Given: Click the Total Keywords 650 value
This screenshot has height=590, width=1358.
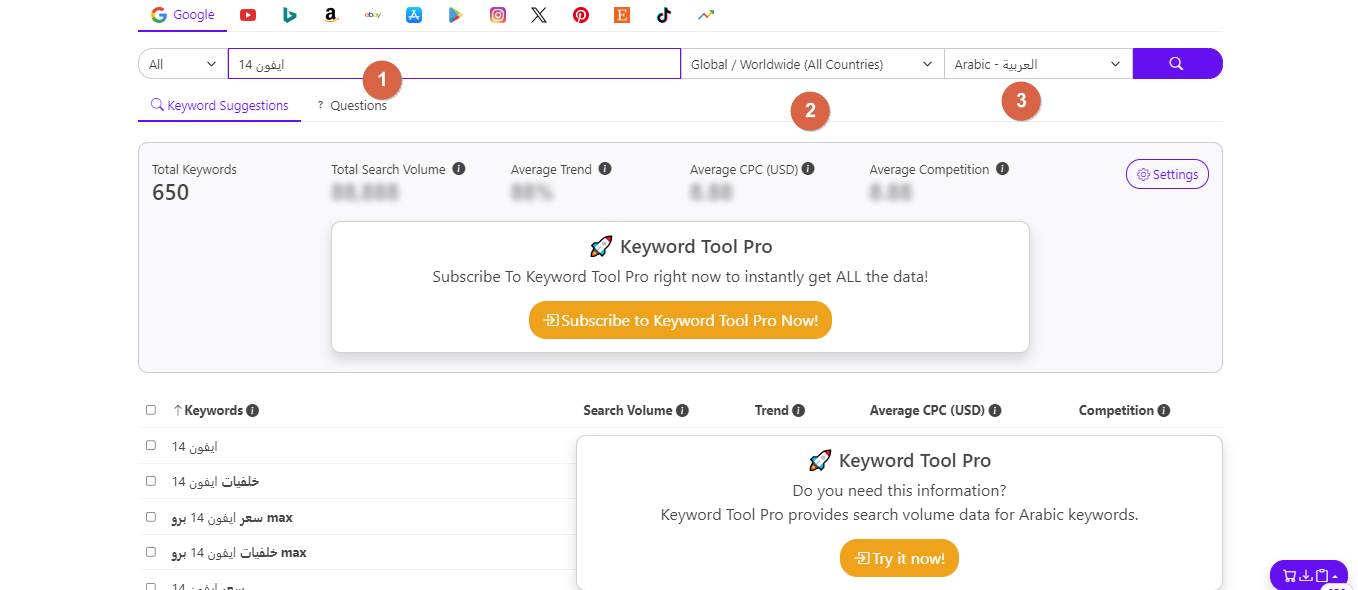Looking at the screenshot, I should click(x=170, y=192).
